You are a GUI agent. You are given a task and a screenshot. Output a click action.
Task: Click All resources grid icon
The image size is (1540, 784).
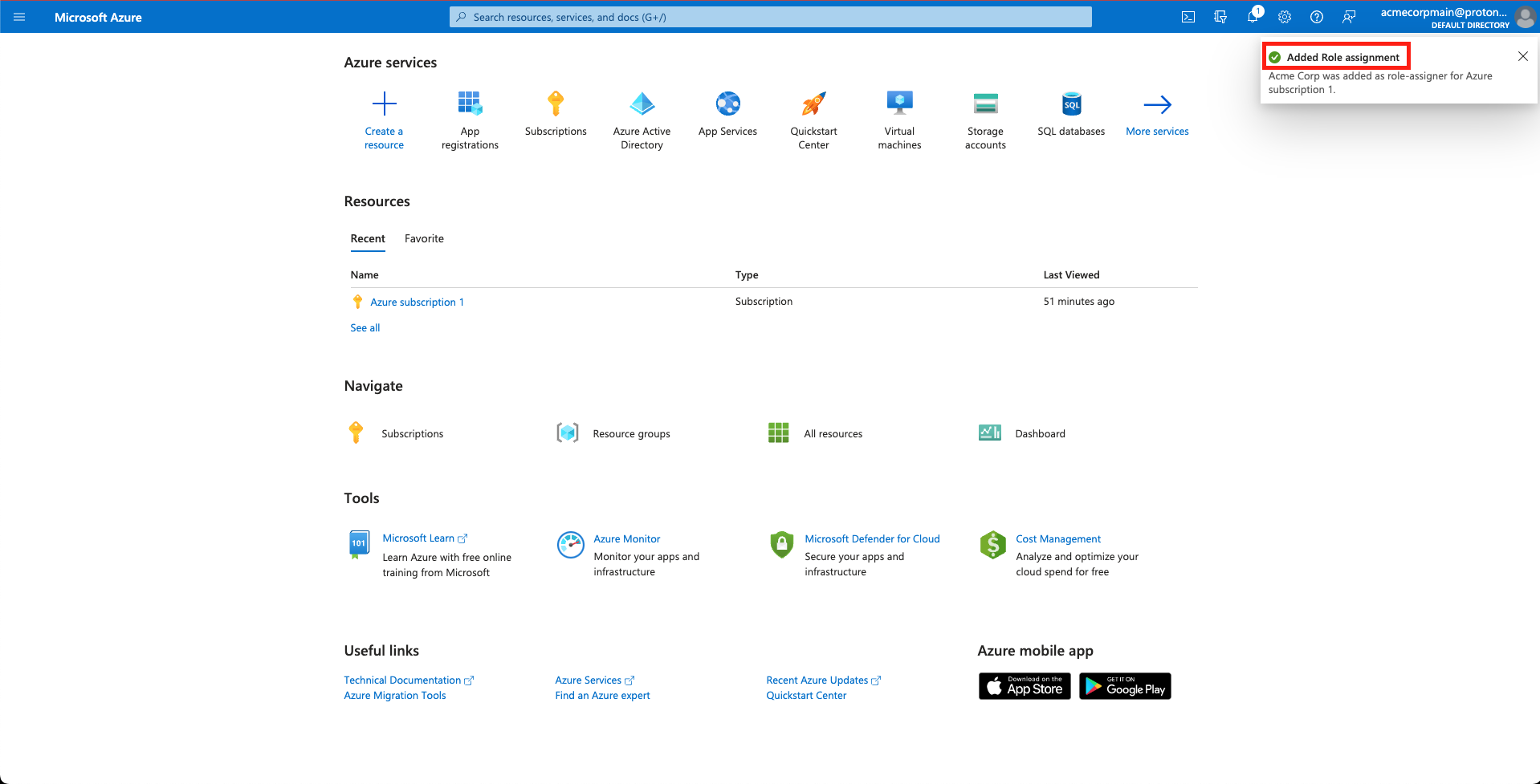779,433
